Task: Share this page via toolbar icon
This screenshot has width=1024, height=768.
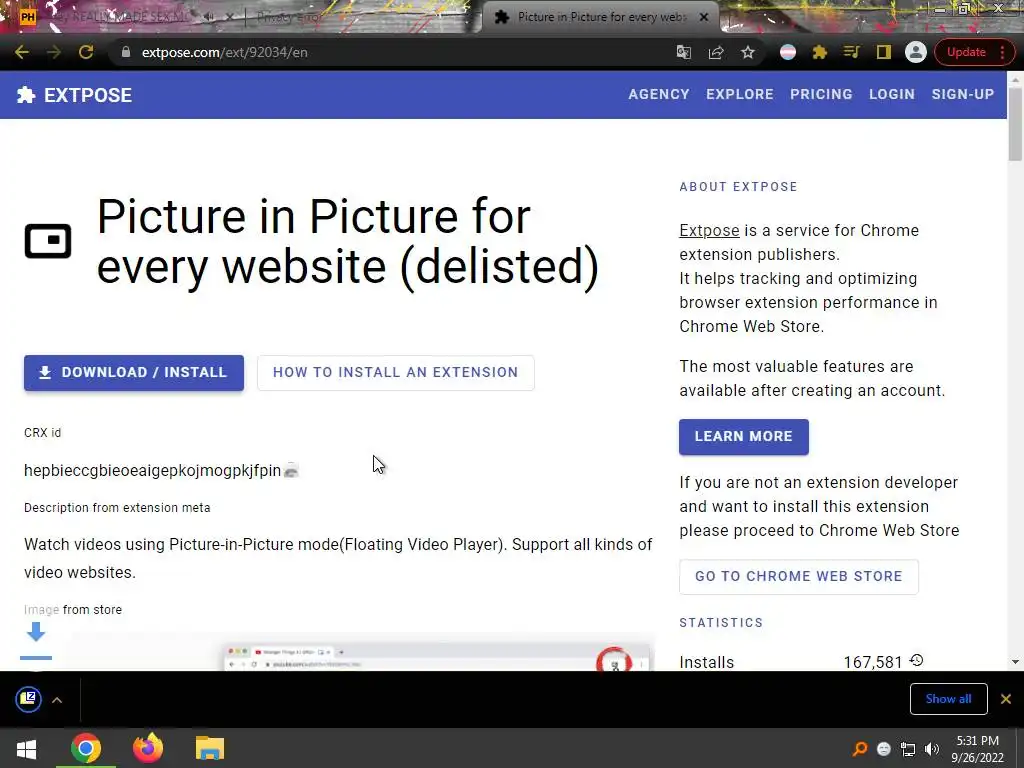Action: (x=716, y=52)
